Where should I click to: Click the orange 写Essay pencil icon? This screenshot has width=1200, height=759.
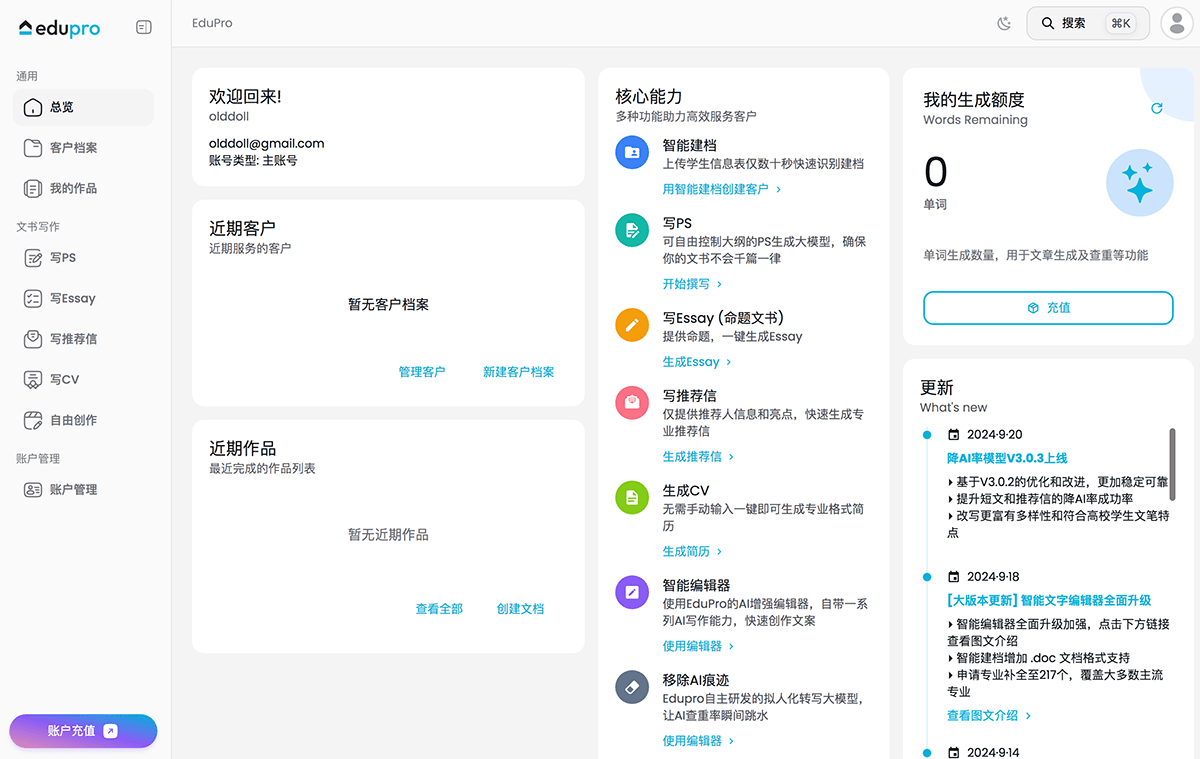pyautogui.click(x=632, y=325)
